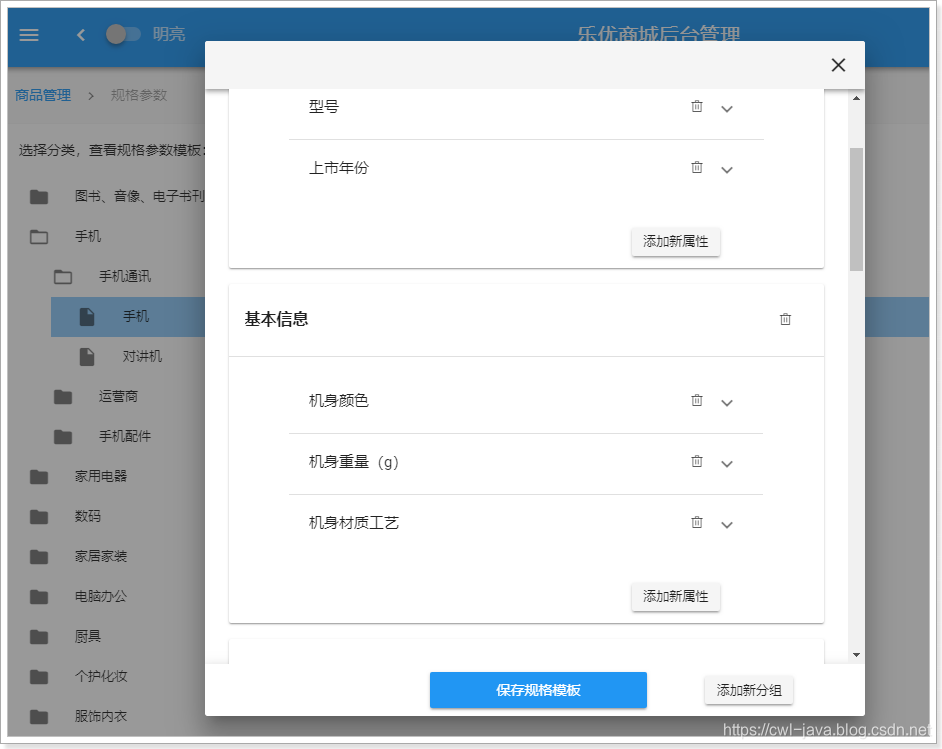The height and width of the screenshot is (749, 942).
Task: Click the folder icon beside 家用电器
Action: (38, 476)
